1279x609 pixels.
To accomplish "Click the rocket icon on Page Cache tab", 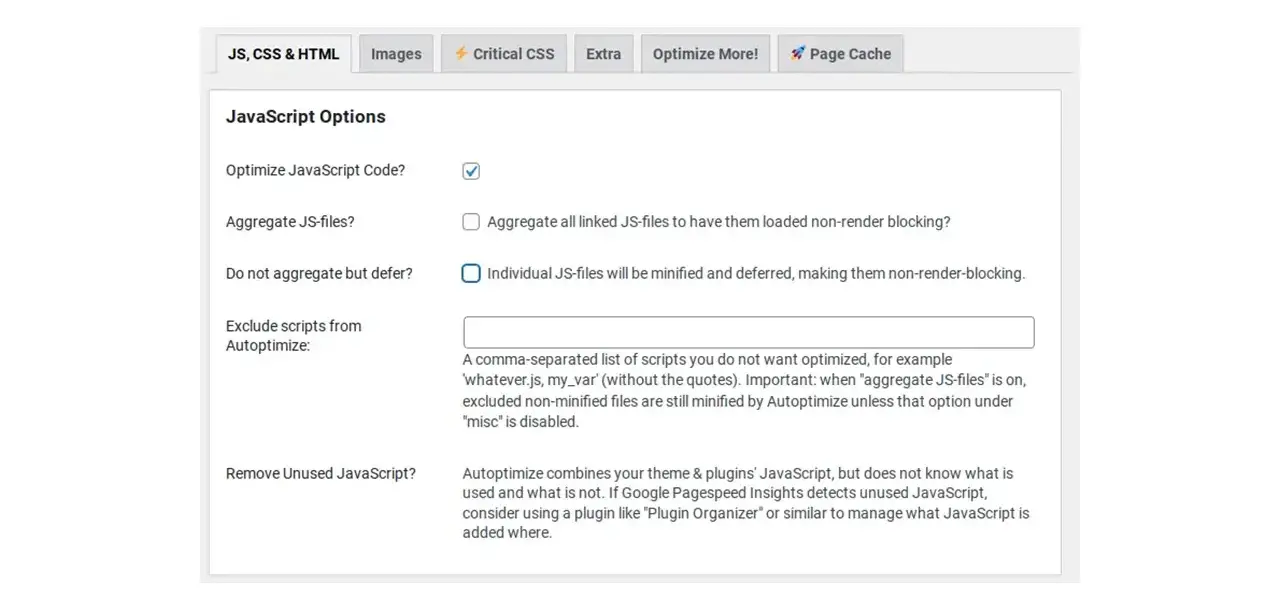I will pos(797,54).
